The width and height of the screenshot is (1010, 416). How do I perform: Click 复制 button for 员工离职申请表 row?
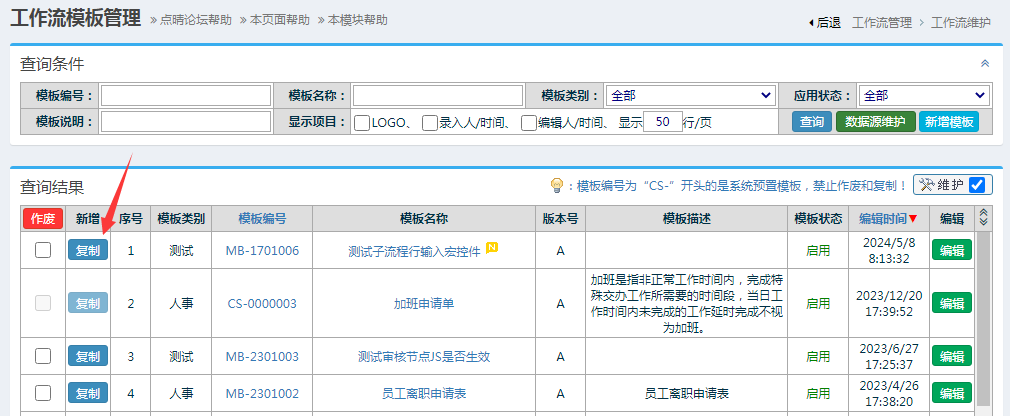(88, 393)
